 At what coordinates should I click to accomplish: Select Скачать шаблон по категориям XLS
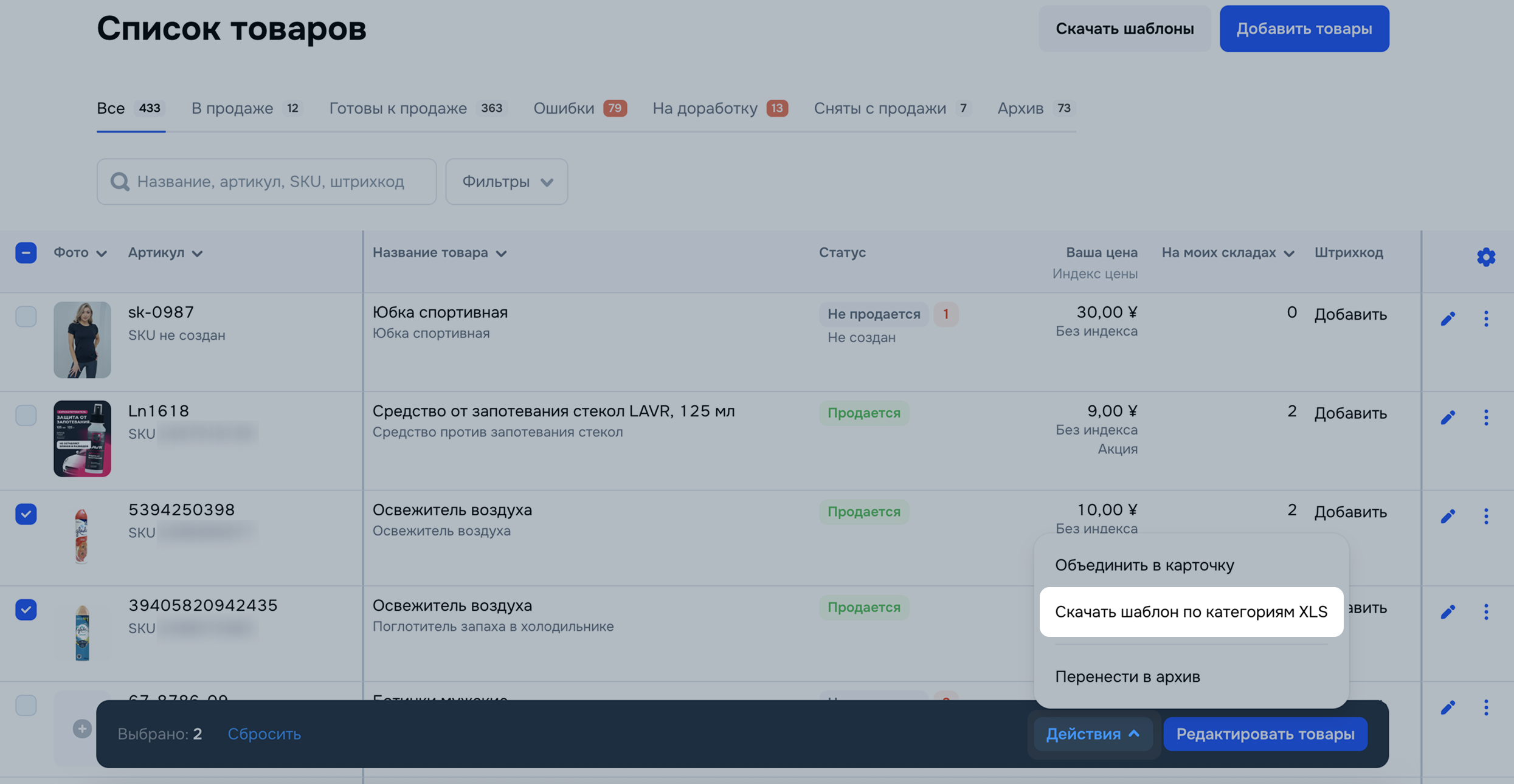point(1191,611)
